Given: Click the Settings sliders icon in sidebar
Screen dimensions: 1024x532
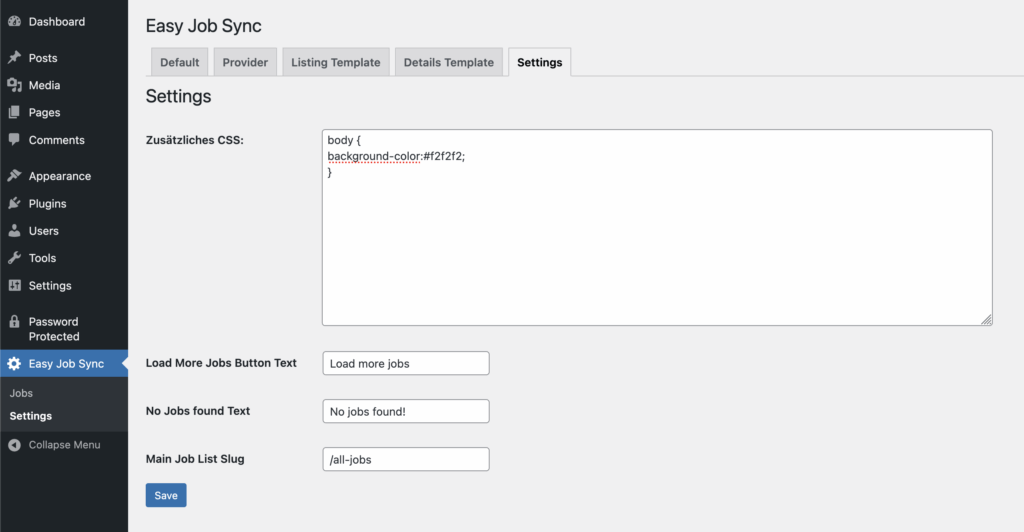Looking at the screenshot, I should click(x=14, y=285).
